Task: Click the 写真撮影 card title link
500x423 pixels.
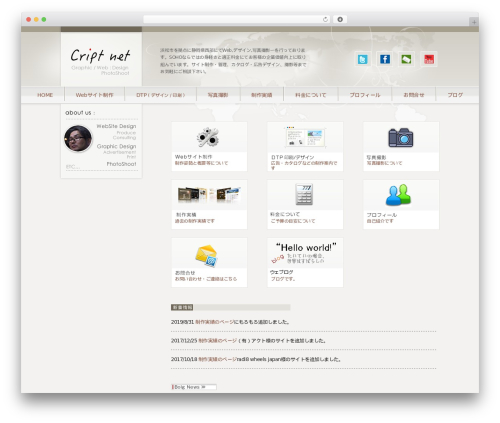Action: [376, 157]
